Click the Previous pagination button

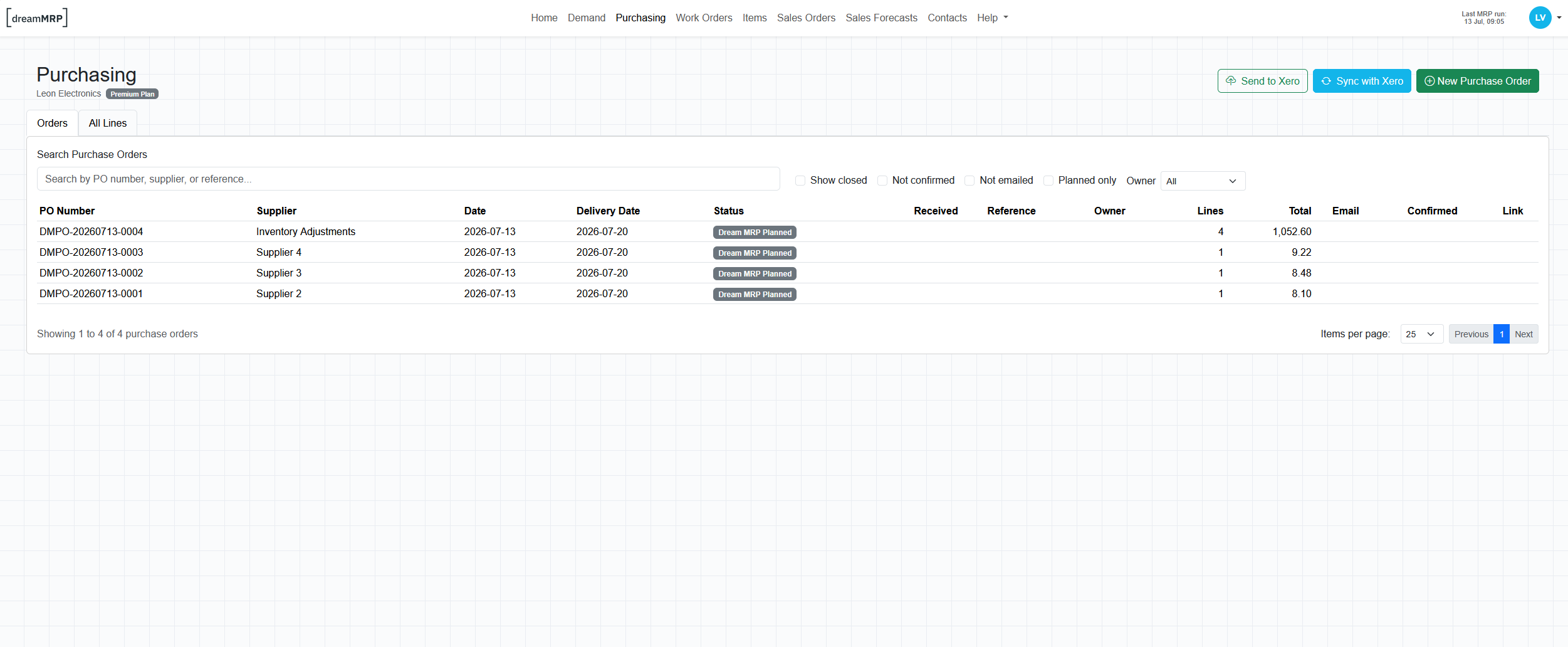[x=1471, y=334]
